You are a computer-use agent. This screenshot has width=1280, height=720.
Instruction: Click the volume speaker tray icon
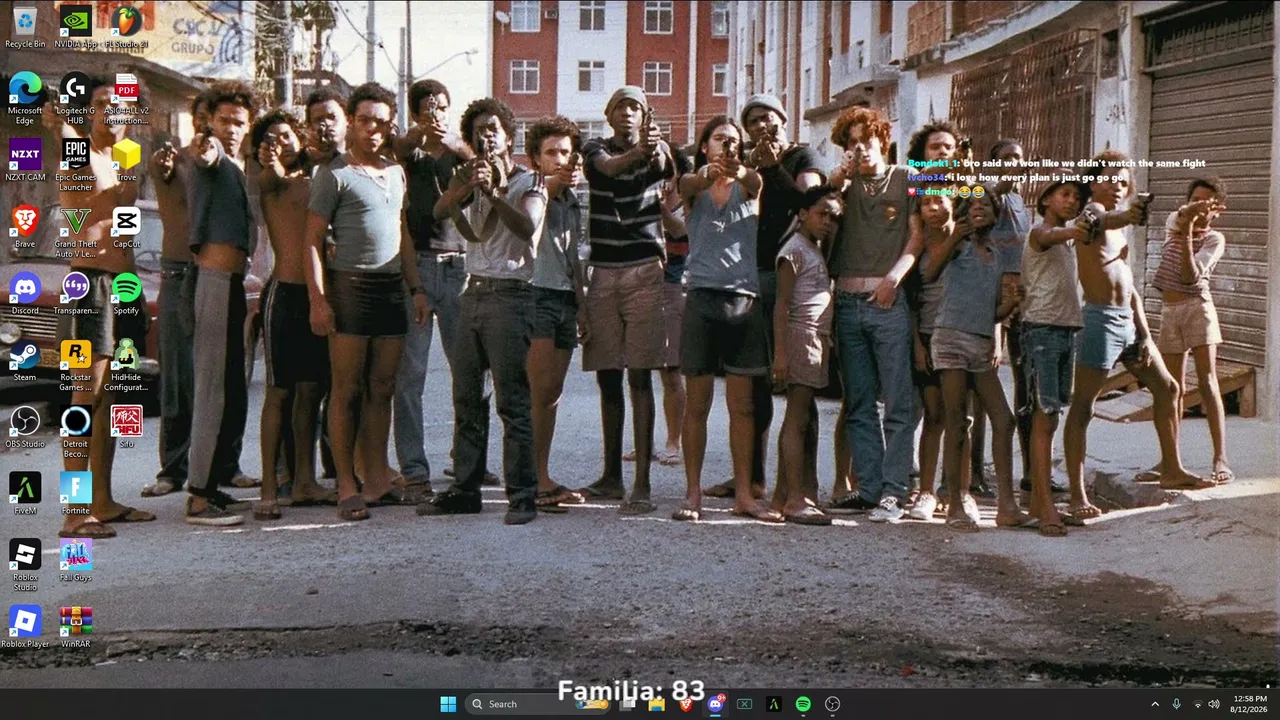click(1214, 704)
